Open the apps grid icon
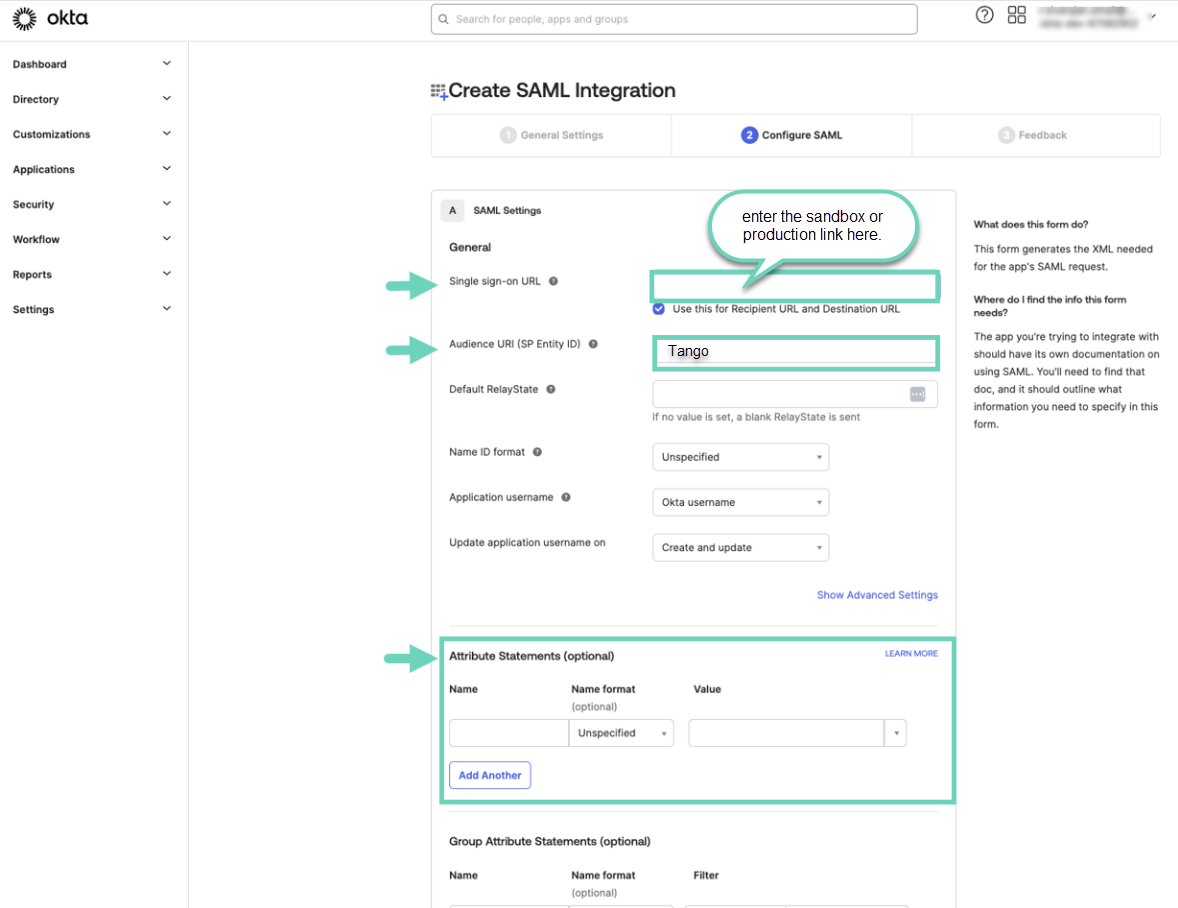Screen dimensions: 1178x908 pos(1017,15)
